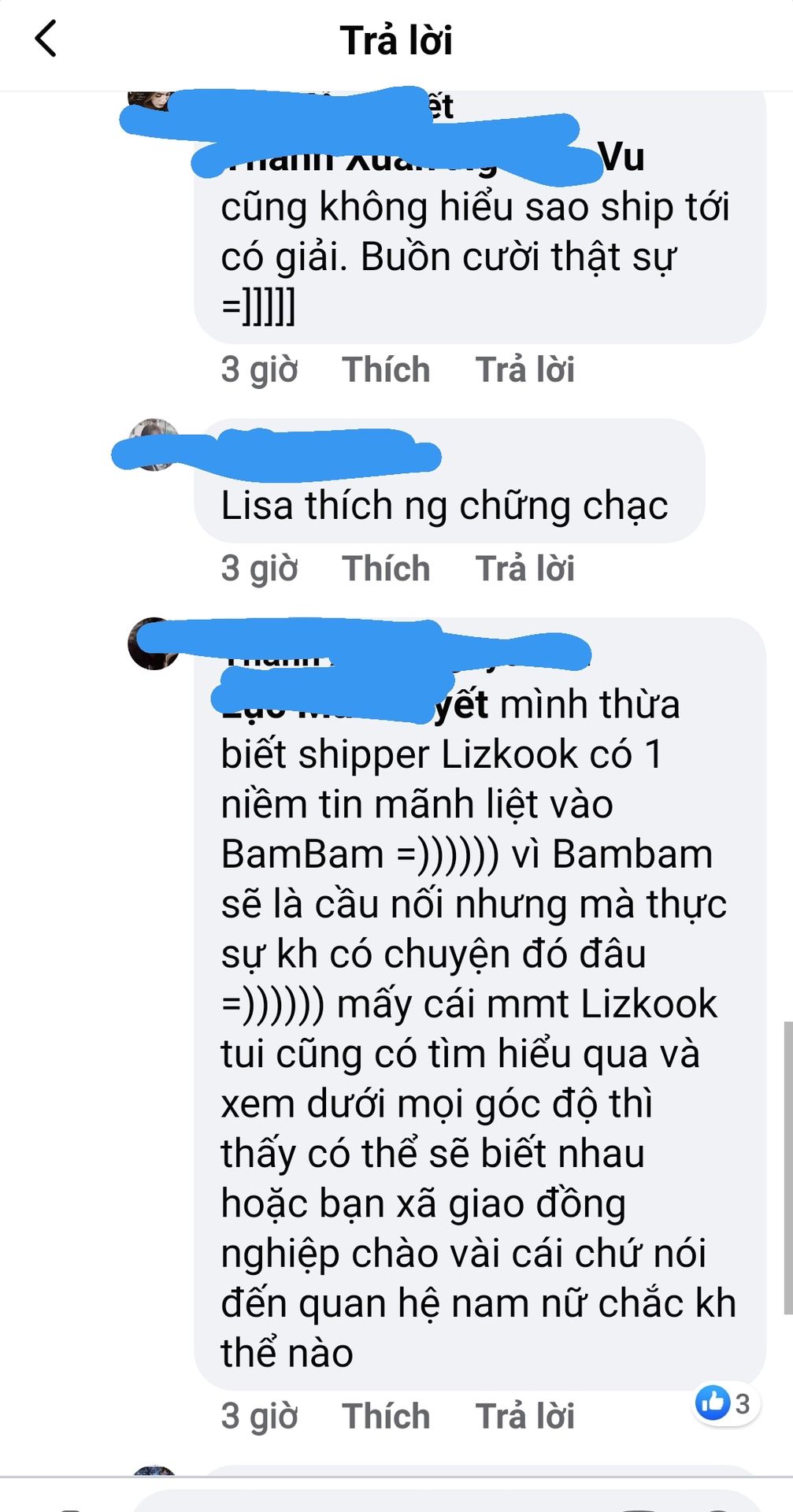793x1512 pixels.
Task: Select the tagged name ending in 'yết'
Action: (354, 704)
